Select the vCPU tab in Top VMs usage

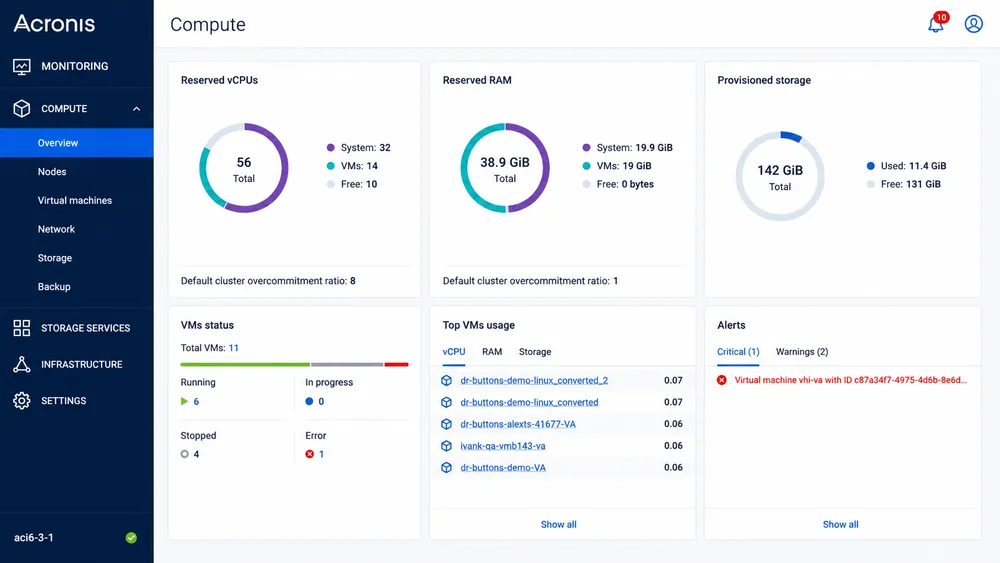coord(453,352)
